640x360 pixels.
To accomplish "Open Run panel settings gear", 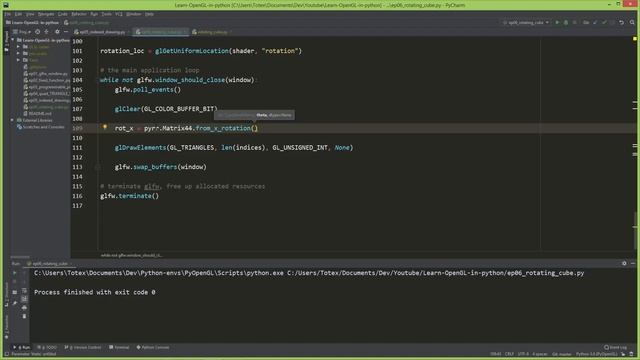I will pos(624,264).
